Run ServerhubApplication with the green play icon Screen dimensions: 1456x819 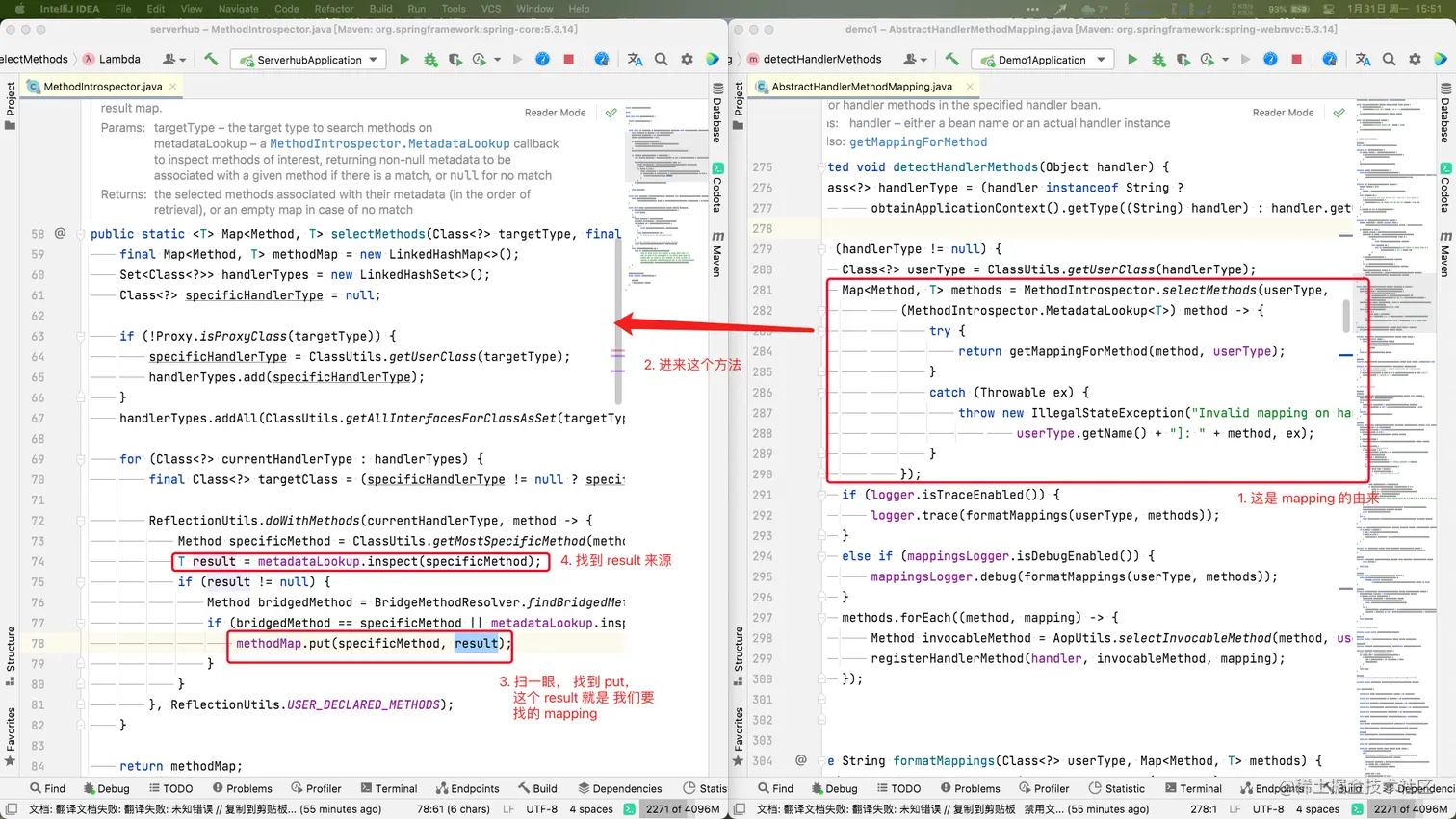404,60
